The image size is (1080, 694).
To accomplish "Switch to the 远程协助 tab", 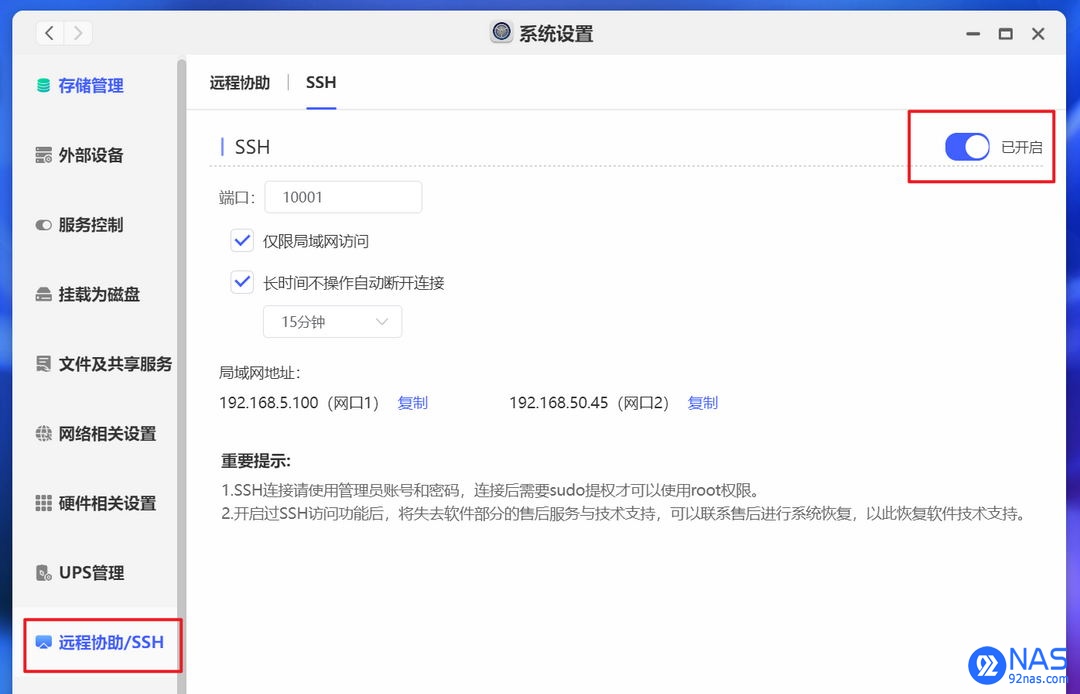I will (240, 83).
